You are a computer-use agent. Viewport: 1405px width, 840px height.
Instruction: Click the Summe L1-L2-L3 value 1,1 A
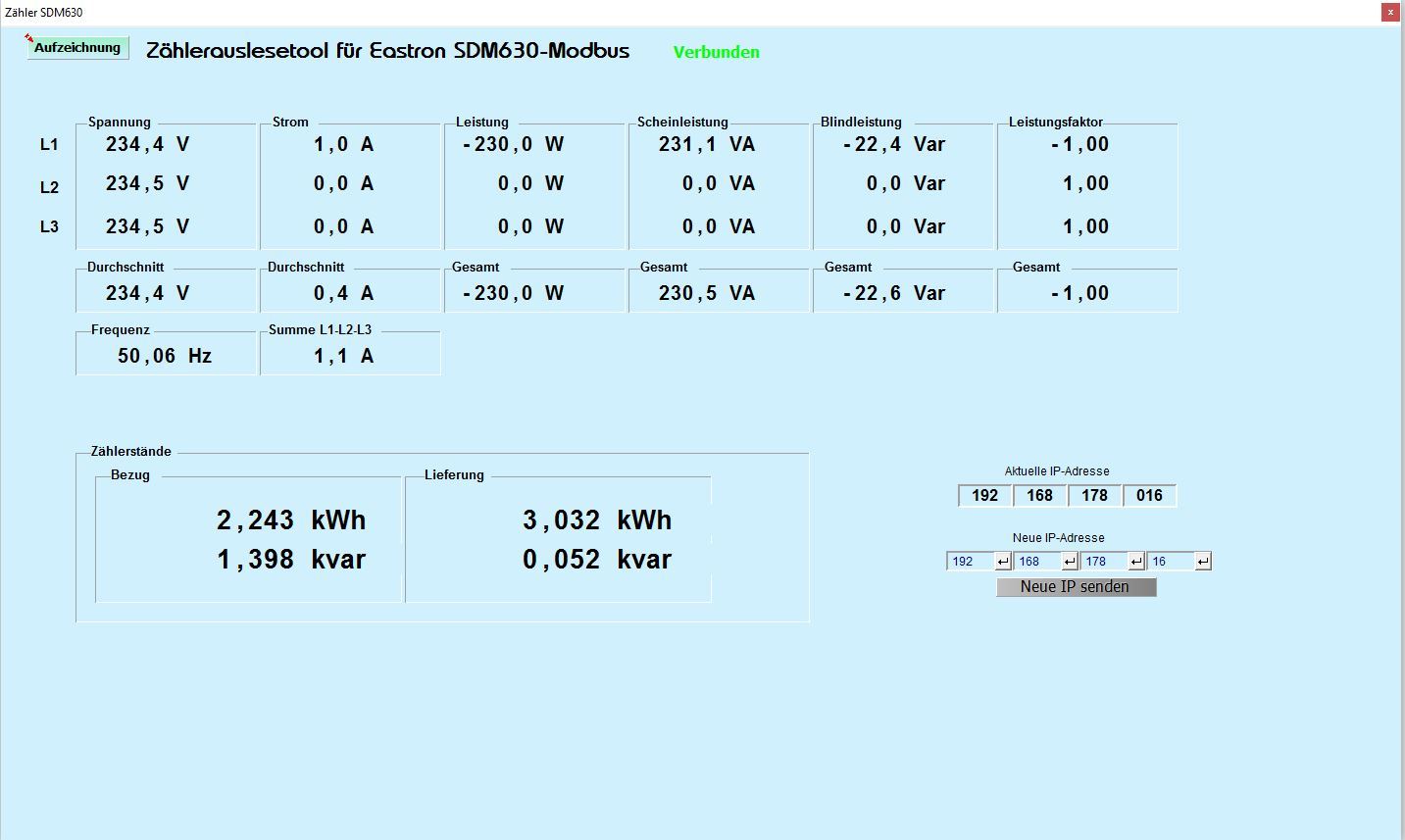tap(344, 356)
